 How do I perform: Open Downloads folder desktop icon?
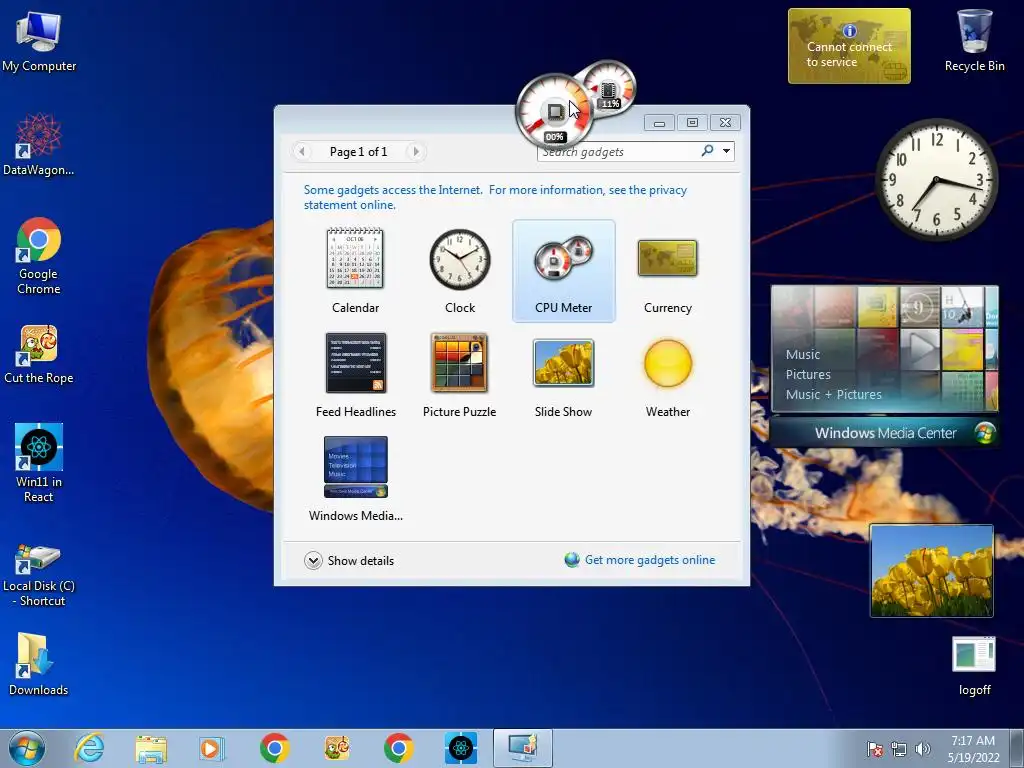tap(39, 664)
